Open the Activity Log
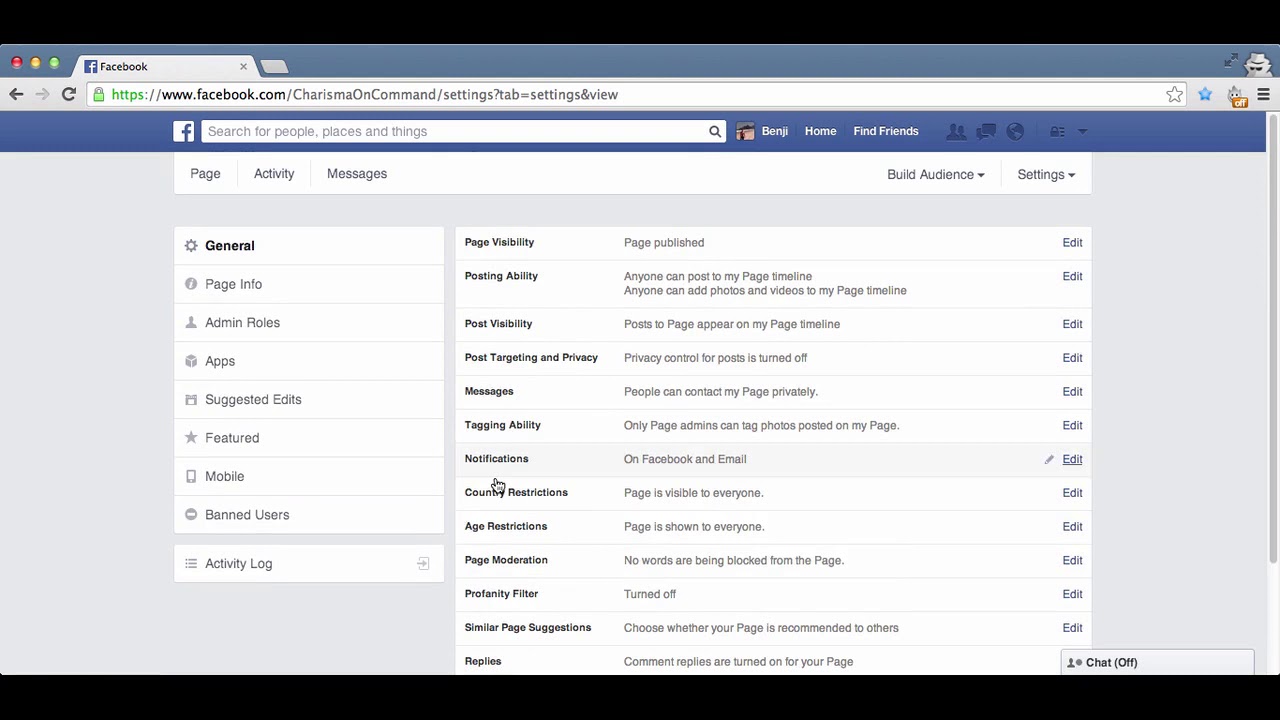 [x=309, y=564]
